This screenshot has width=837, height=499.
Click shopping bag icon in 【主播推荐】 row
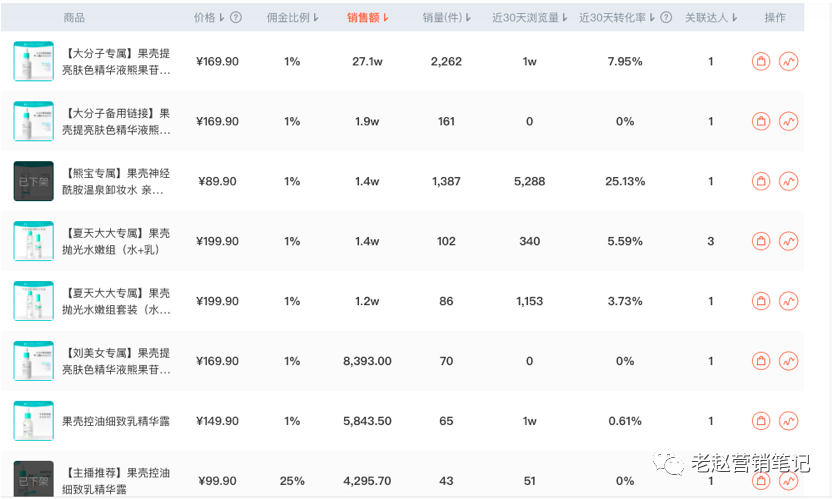(x=761, y=481)
